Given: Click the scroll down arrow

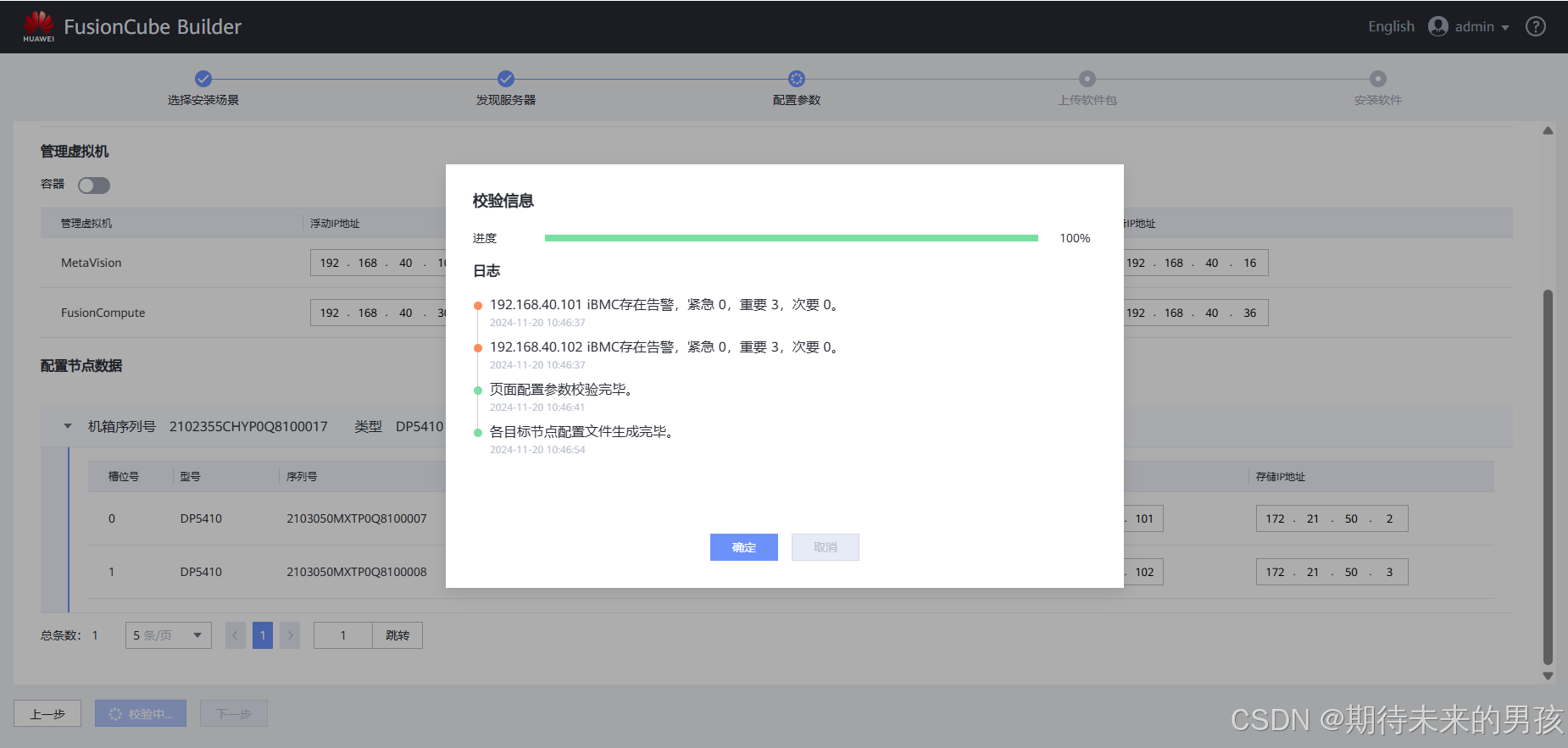Looking at the screenshot, I should [1548, 676].
